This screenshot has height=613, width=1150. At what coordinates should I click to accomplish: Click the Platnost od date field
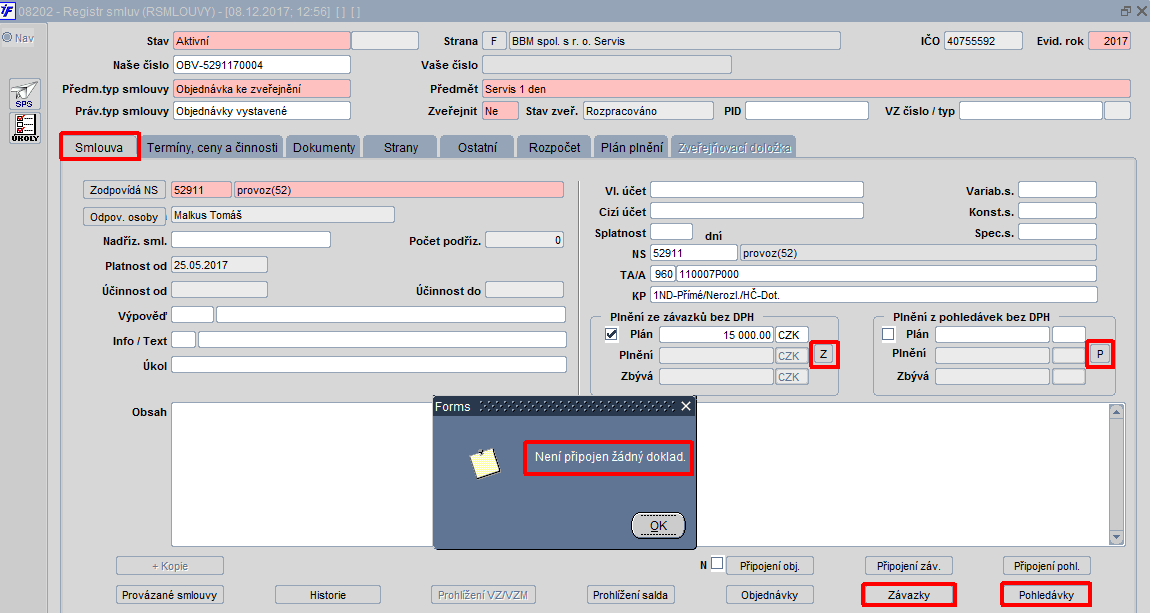[219, 265]
